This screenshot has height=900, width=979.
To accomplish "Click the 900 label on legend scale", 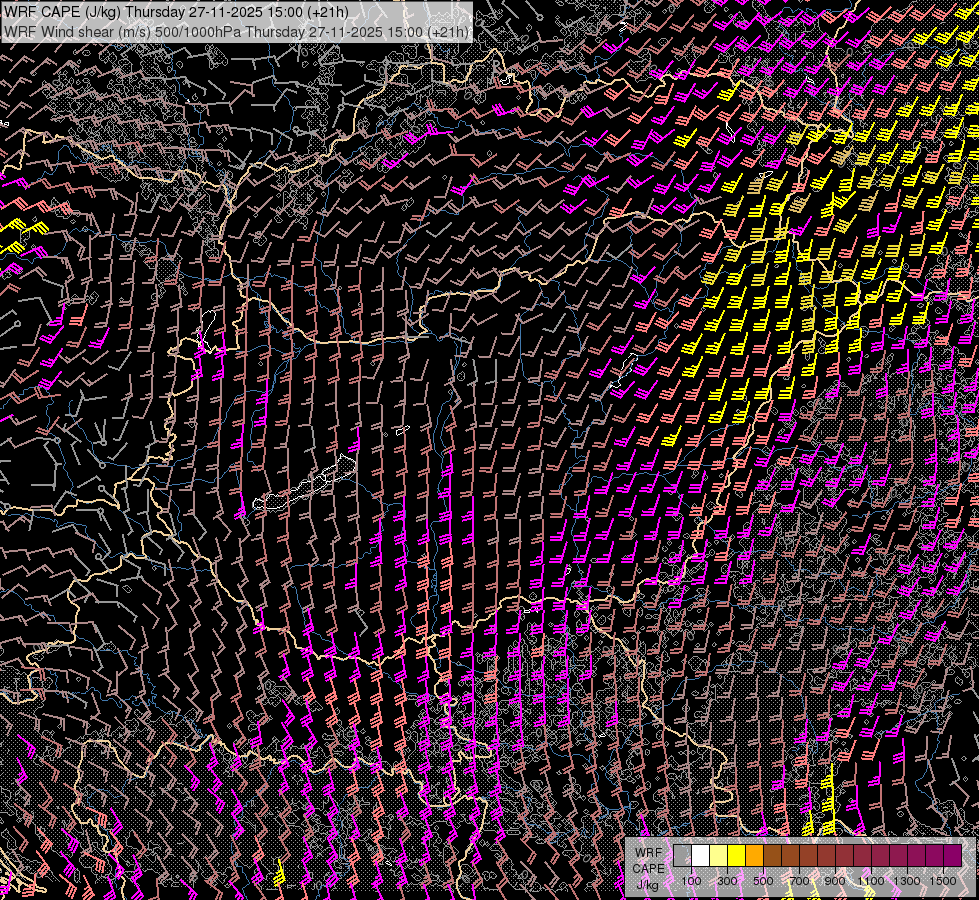I will point(835,880).
